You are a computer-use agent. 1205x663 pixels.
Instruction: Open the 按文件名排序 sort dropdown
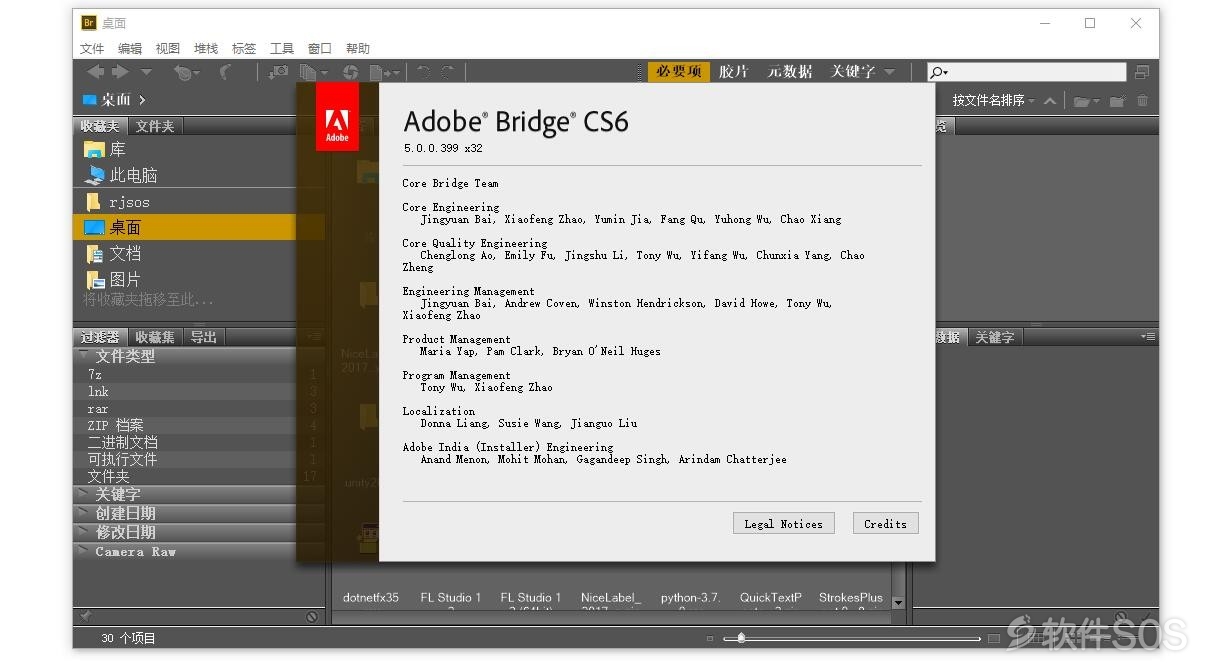(x=993, y=100)
